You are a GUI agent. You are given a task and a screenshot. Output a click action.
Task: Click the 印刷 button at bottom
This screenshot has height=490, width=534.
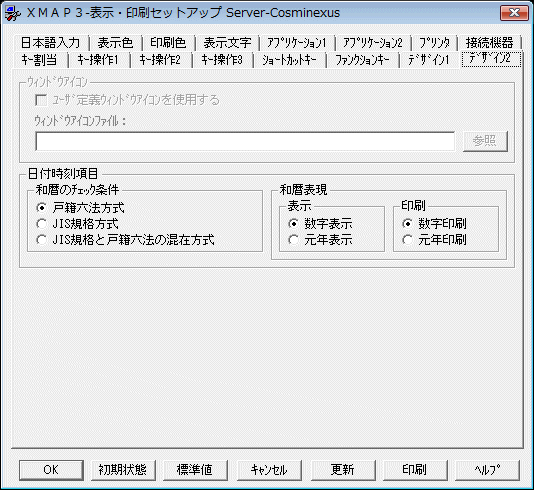(x=415, y=470)
